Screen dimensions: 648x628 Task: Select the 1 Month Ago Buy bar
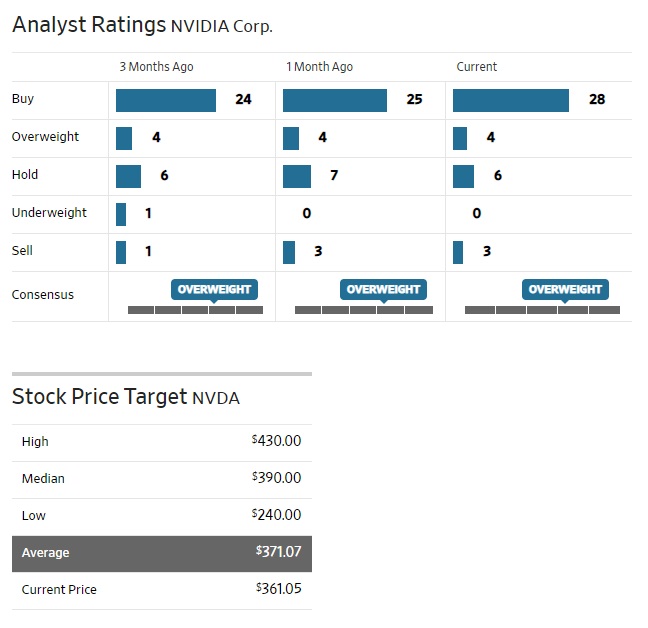pos(335,100)
